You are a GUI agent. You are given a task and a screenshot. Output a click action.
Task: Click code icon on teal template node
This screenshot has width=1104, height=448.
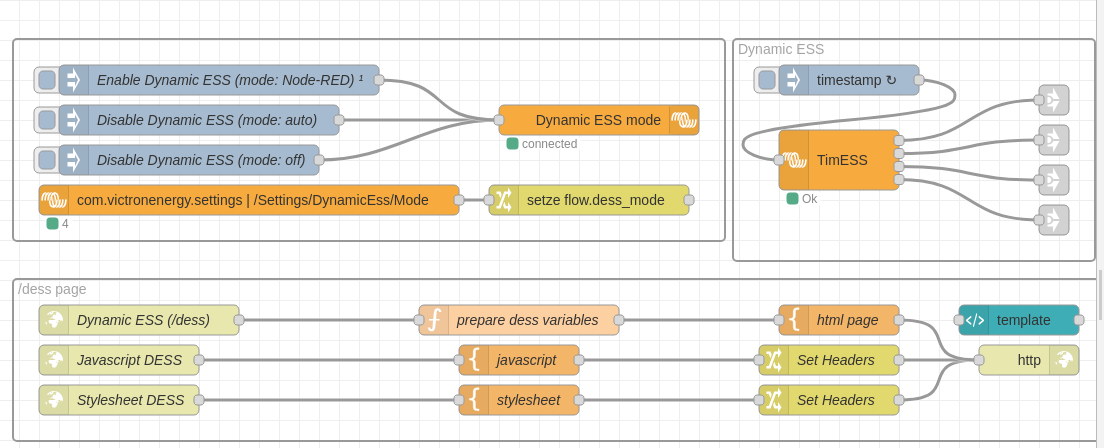974,320
